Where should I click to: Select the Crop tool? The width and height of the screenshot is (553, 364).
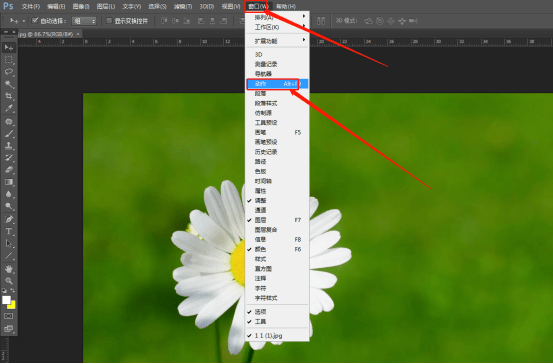9,96
